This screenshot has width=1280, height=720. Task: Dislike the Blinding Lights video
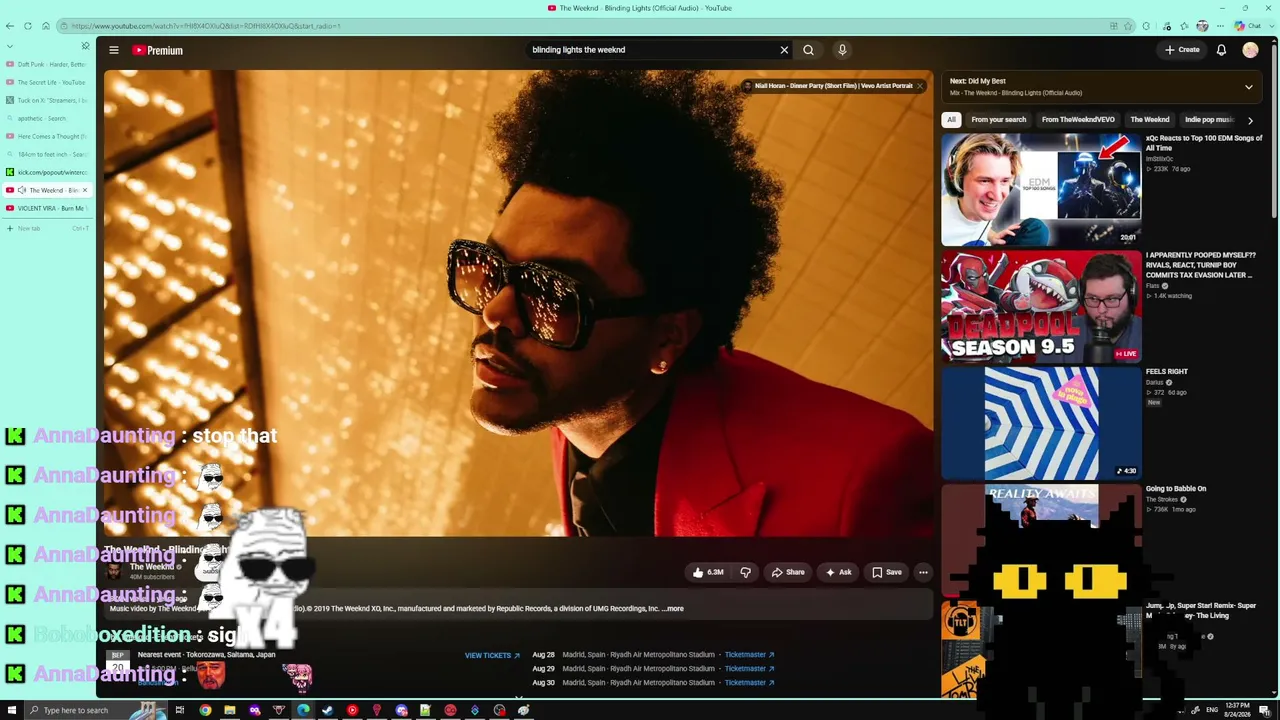(745, 572)
